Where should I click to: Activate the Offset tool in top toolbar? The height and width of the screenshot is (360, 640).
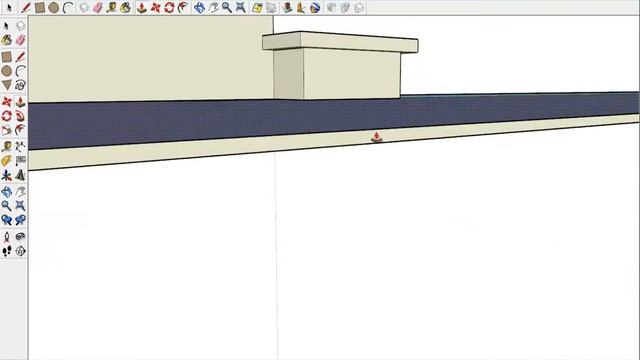[183, 7]
